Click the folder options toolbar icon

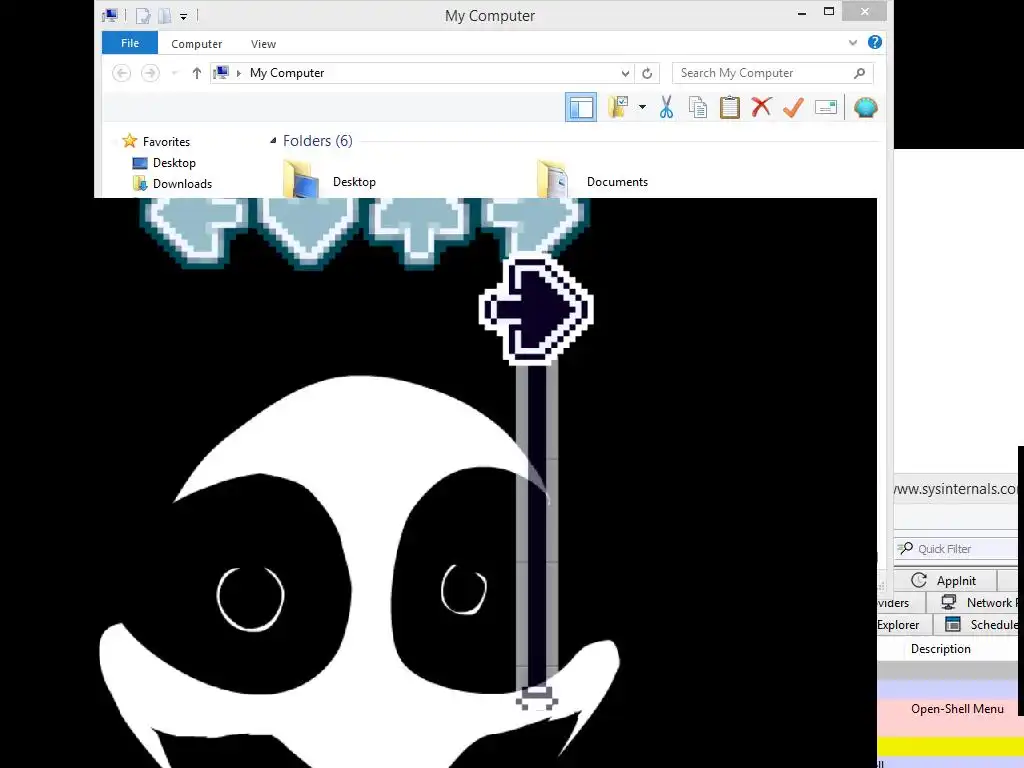[x=618, y=107]
